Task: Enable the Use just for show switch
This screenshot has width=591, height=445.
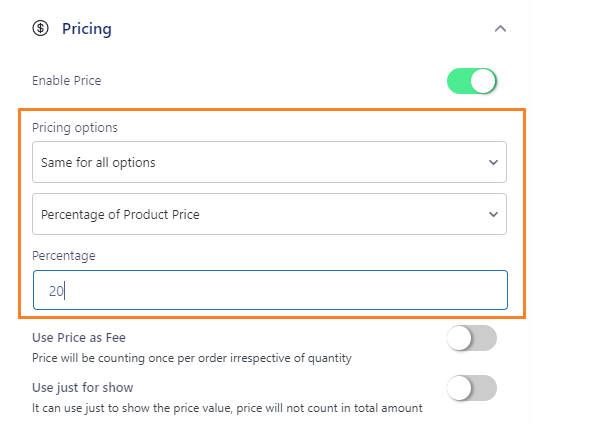Action: tap(472, 388)
